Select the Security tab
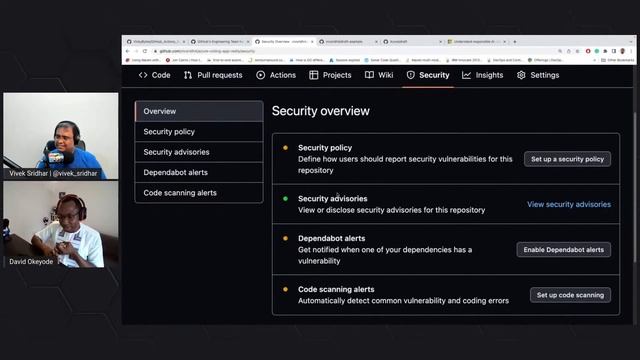This screenshot has height=360, width=640. (428, 75)
